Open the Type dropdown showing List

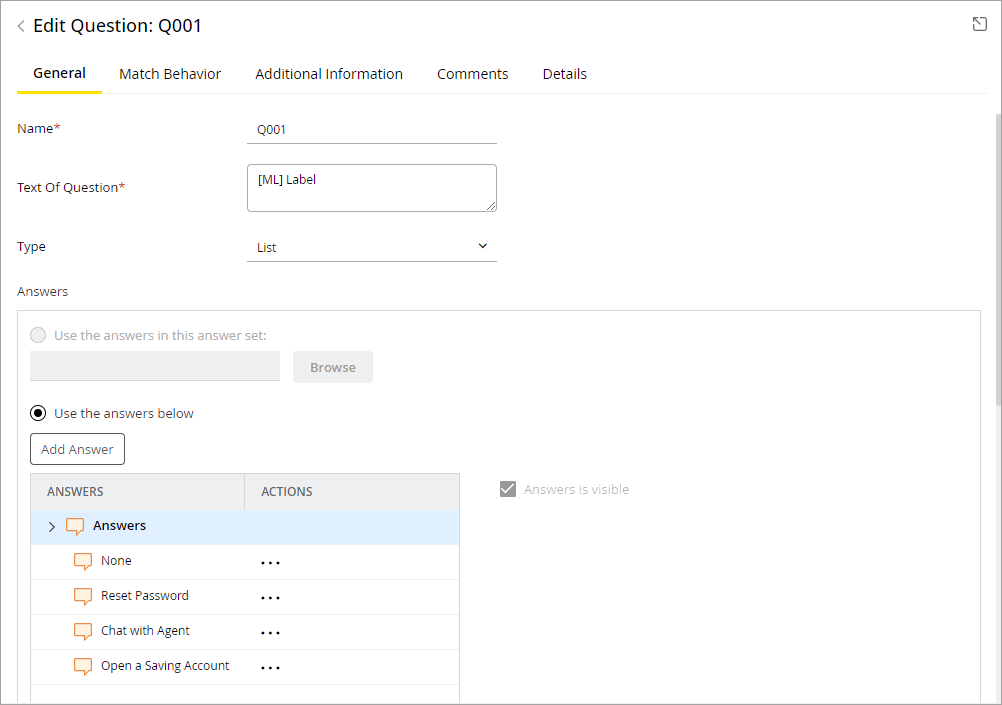click(x=371, y=247)
